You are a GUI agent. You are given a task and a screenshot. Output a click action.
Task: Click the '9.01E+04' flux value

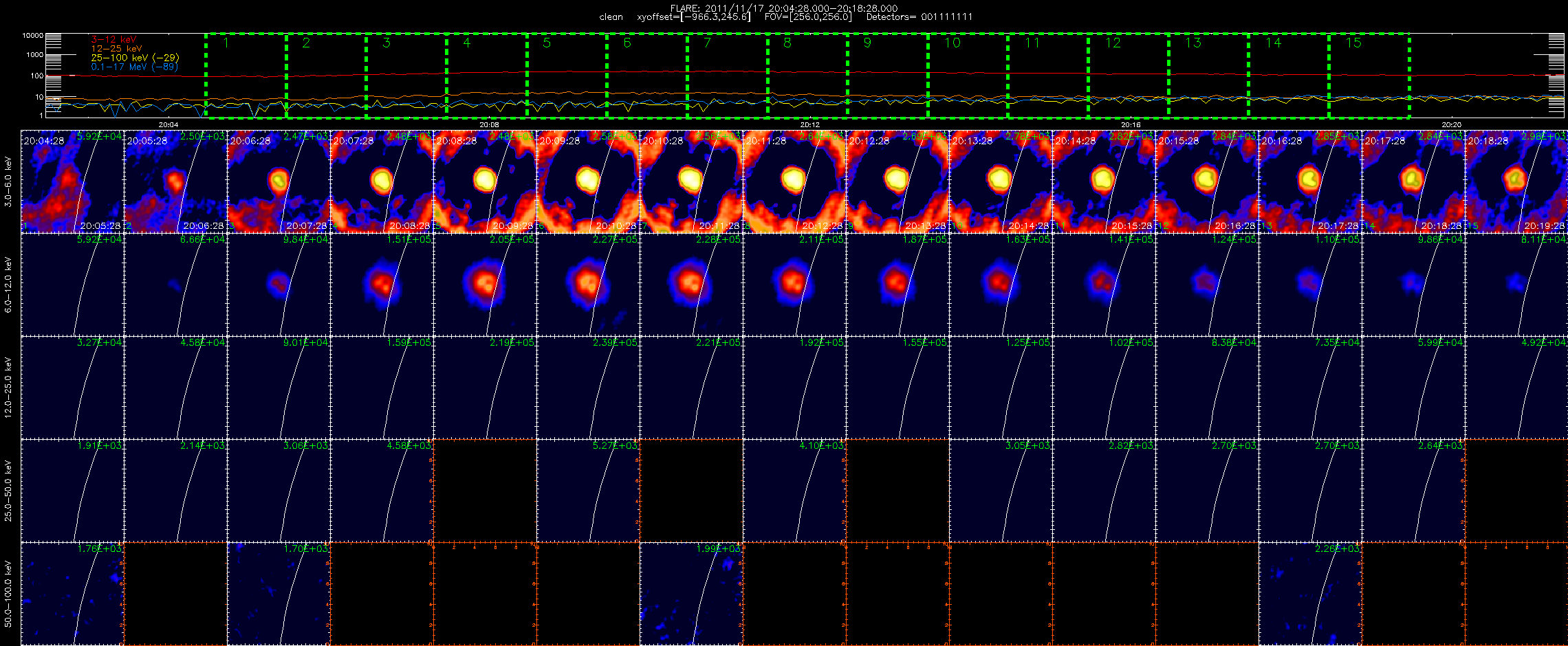tap(306, 342)
